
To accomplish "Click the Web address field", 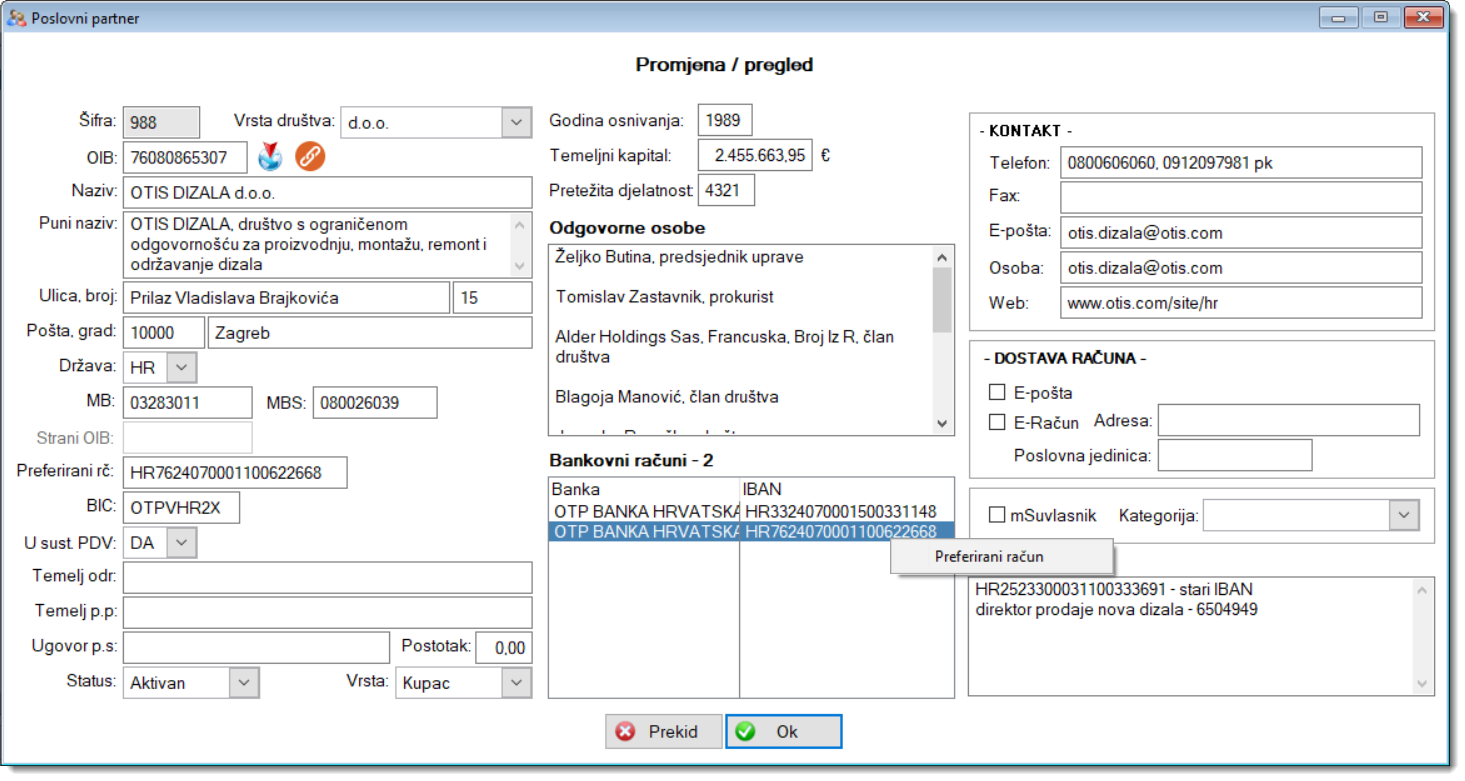I will (x=1241, y=302).
